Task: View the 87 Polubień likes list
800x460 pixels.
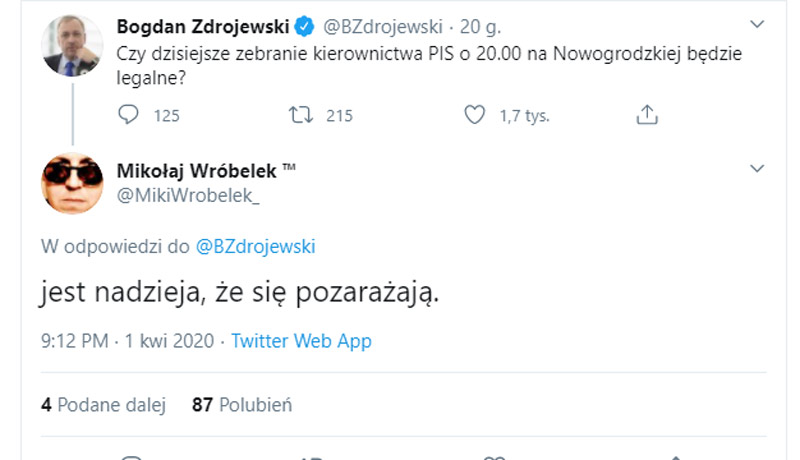Action: 241,404
